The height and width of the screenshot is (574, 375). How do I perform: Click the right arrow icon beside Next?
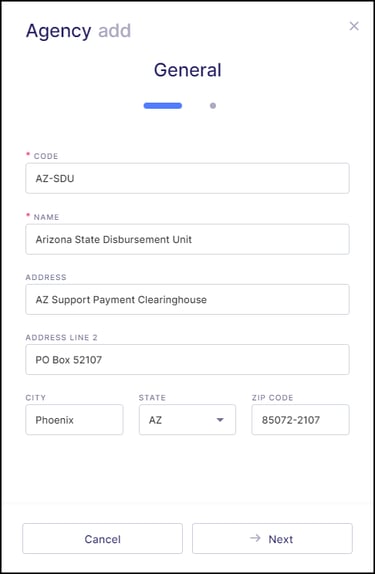click(255, 538)
